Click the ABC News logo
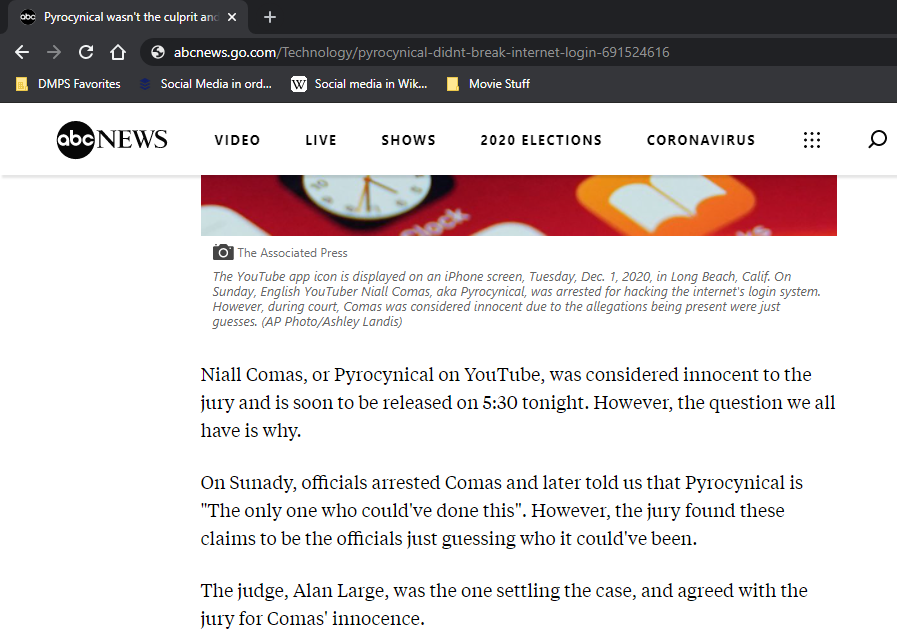This screenshot has width=897, height=637. click(x=112, y=140)
